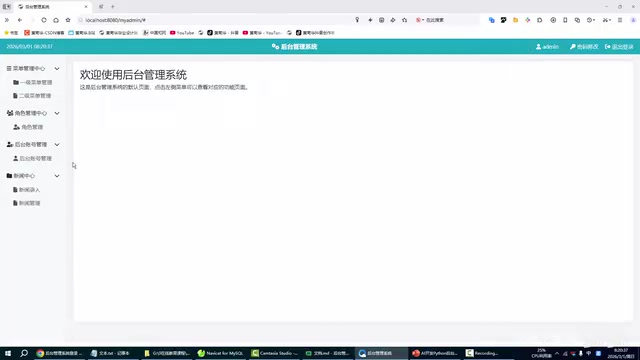Click the blue translate extension icon
Viewport: 640px width, 360px height.
(491, 20)
